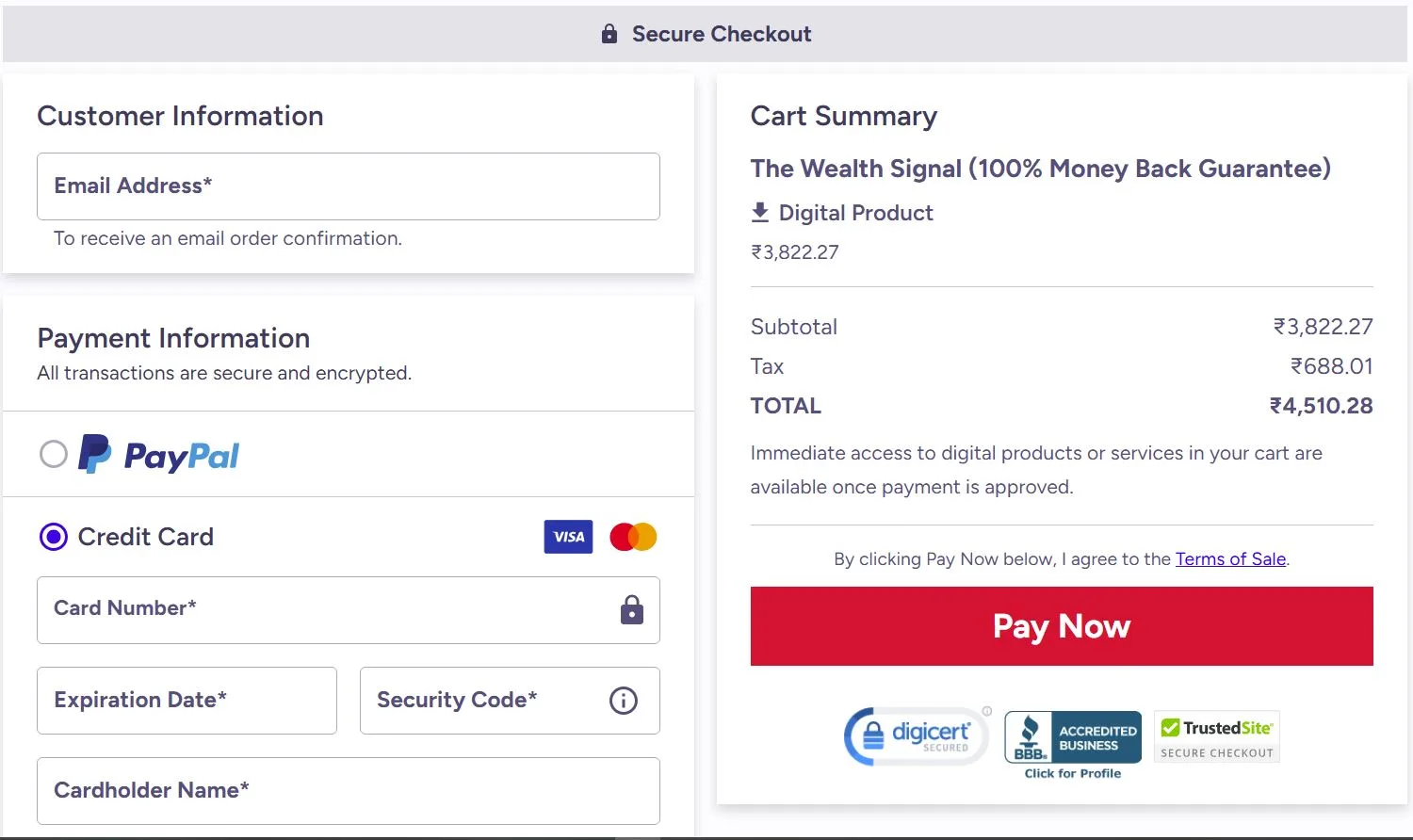Click the PayPal logo
Viewport: 1413px width, 840px height.
click(158, 455)
